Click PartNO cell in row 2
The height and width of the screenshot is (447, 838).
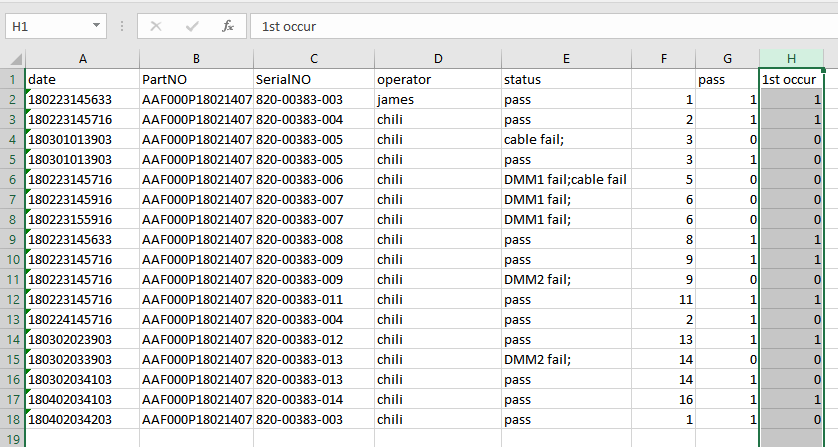click(x=196, y=99)
